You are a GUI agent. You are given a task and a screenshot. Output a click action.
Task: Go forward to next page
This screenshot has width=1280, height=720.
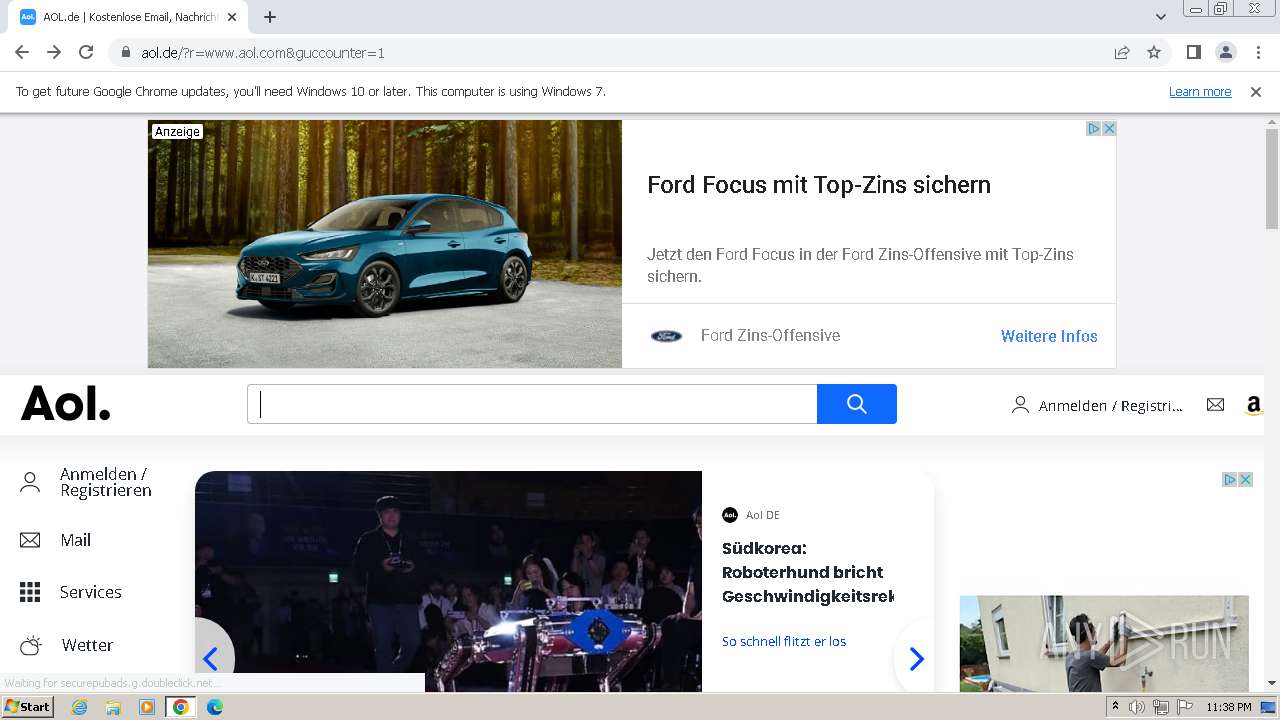click(54, 52)
